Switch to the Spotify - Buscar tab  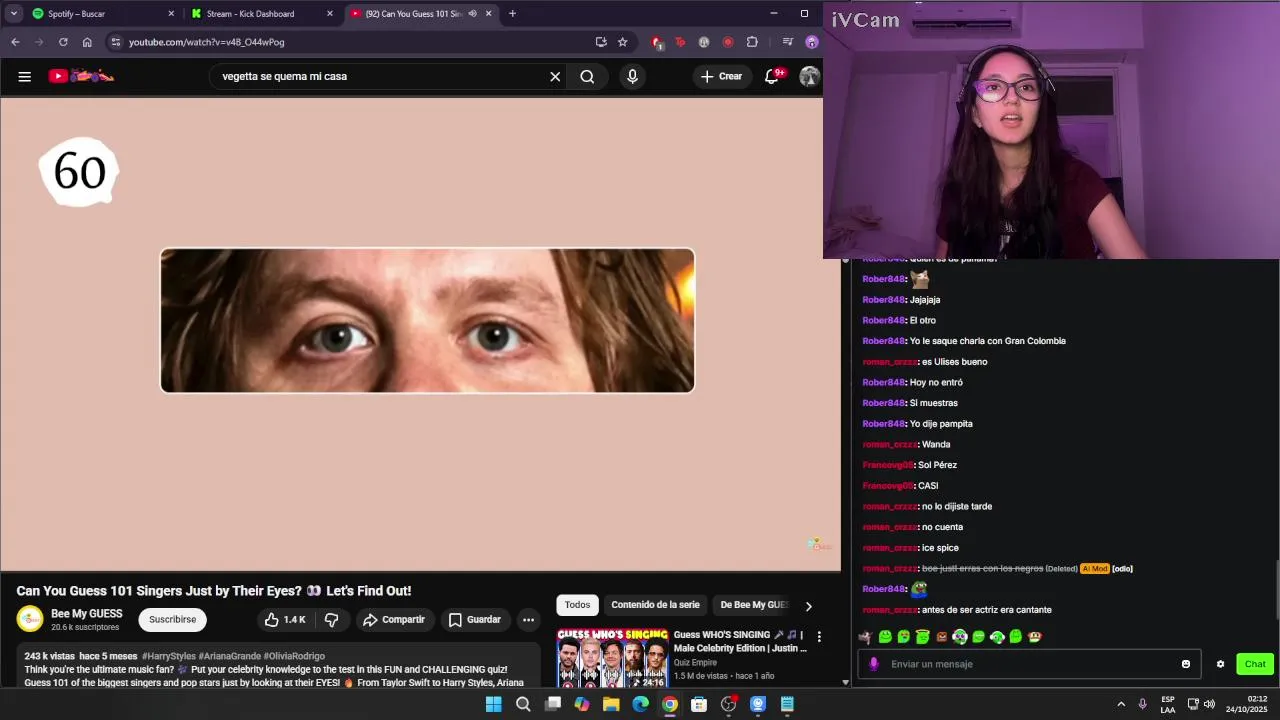coord(104,14)
